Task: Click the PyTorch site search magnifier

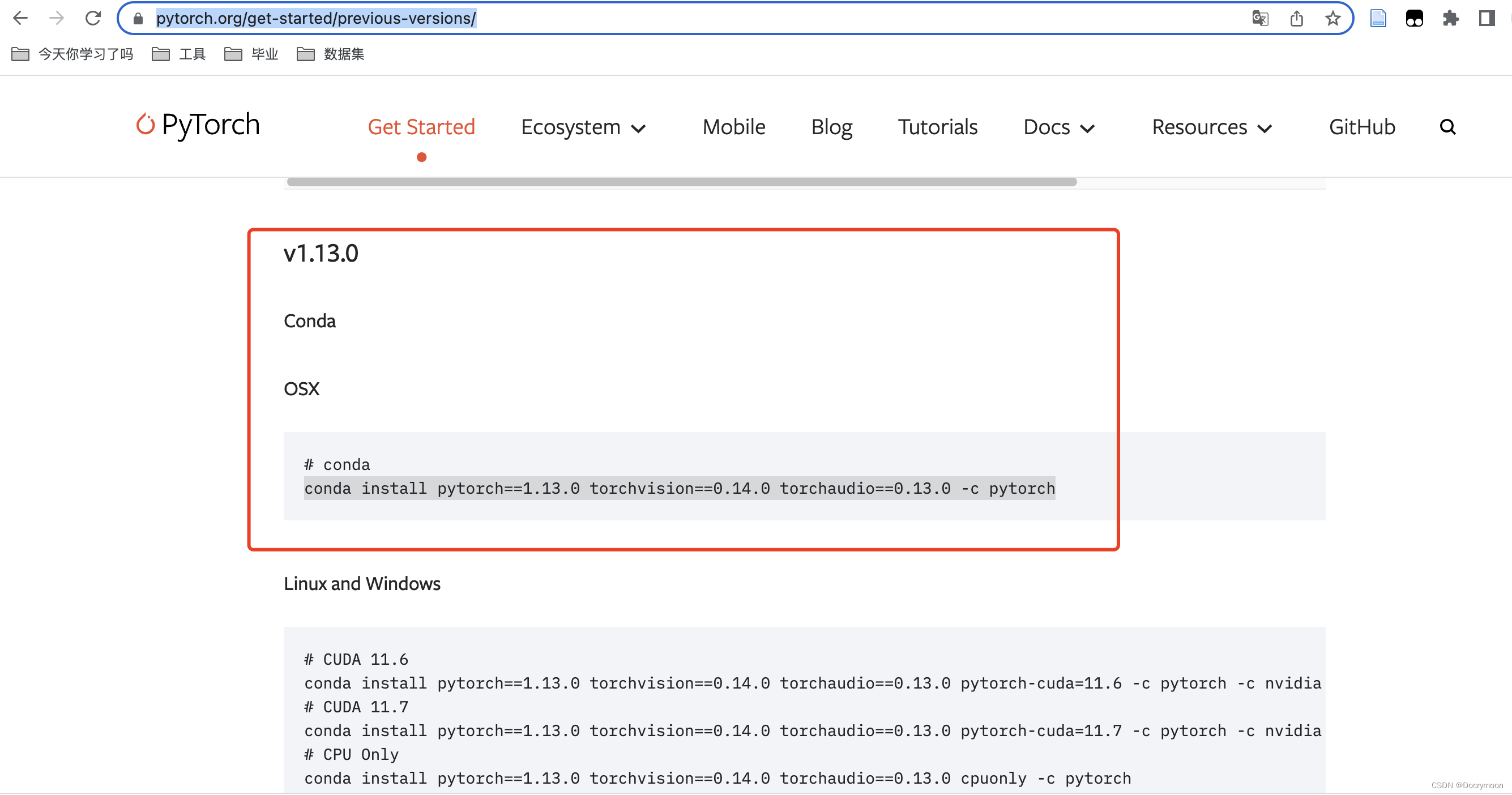Action: [x=1447, y=127]
